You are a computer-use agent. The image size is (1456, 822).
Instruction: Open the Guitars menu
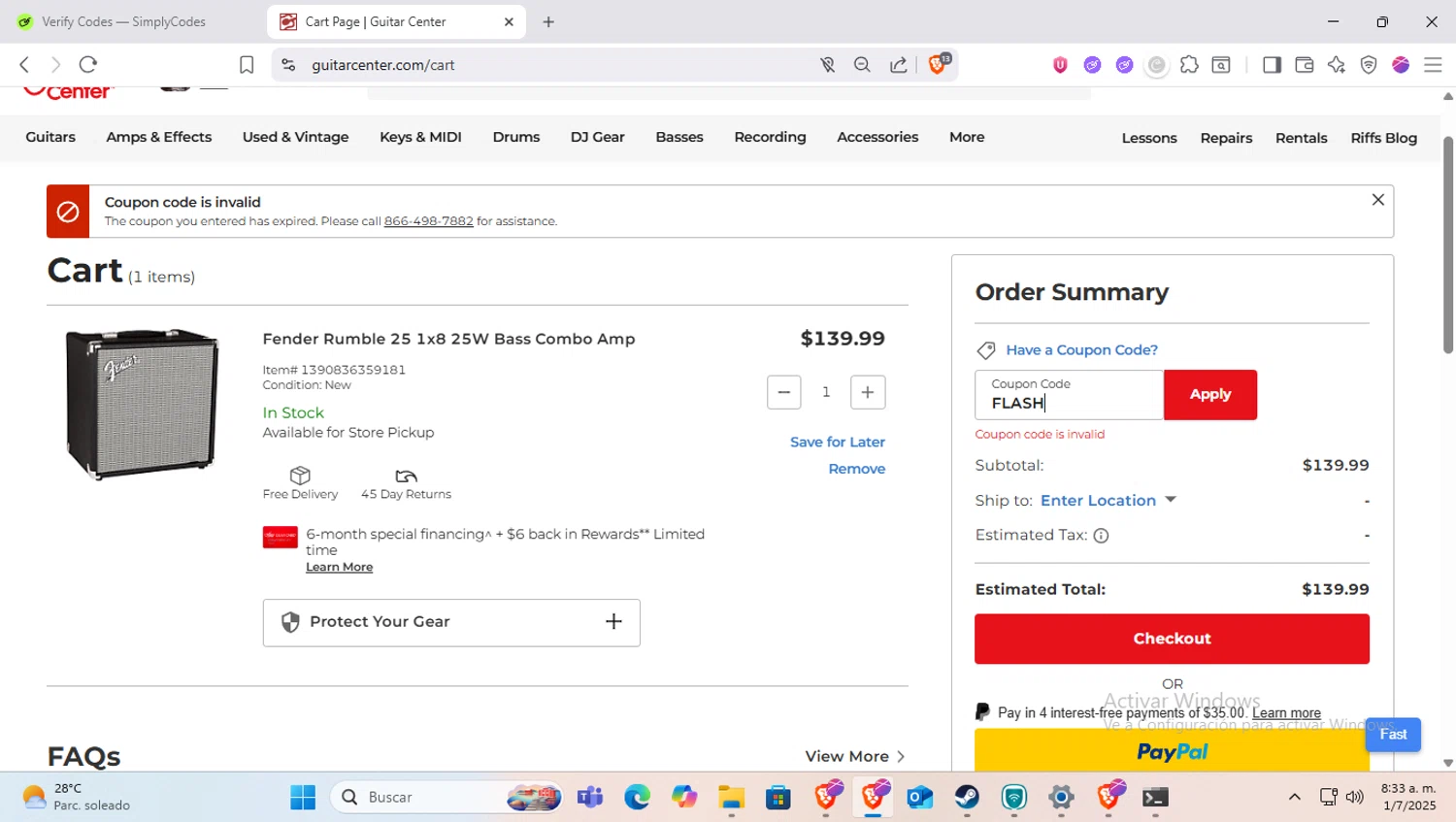coord(50,137)
